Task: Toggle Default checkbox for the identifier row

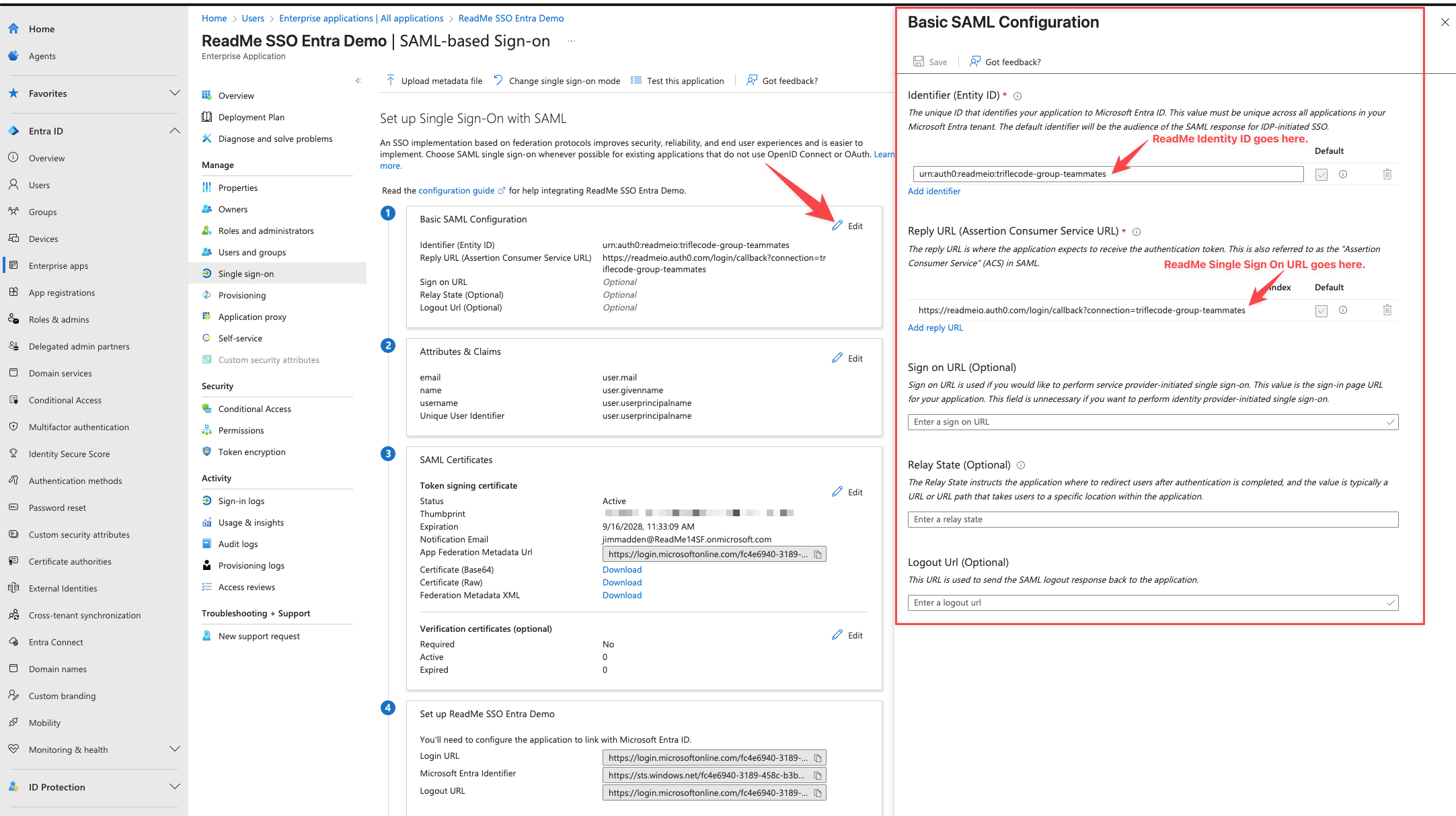Action: tap(1321, 175)
